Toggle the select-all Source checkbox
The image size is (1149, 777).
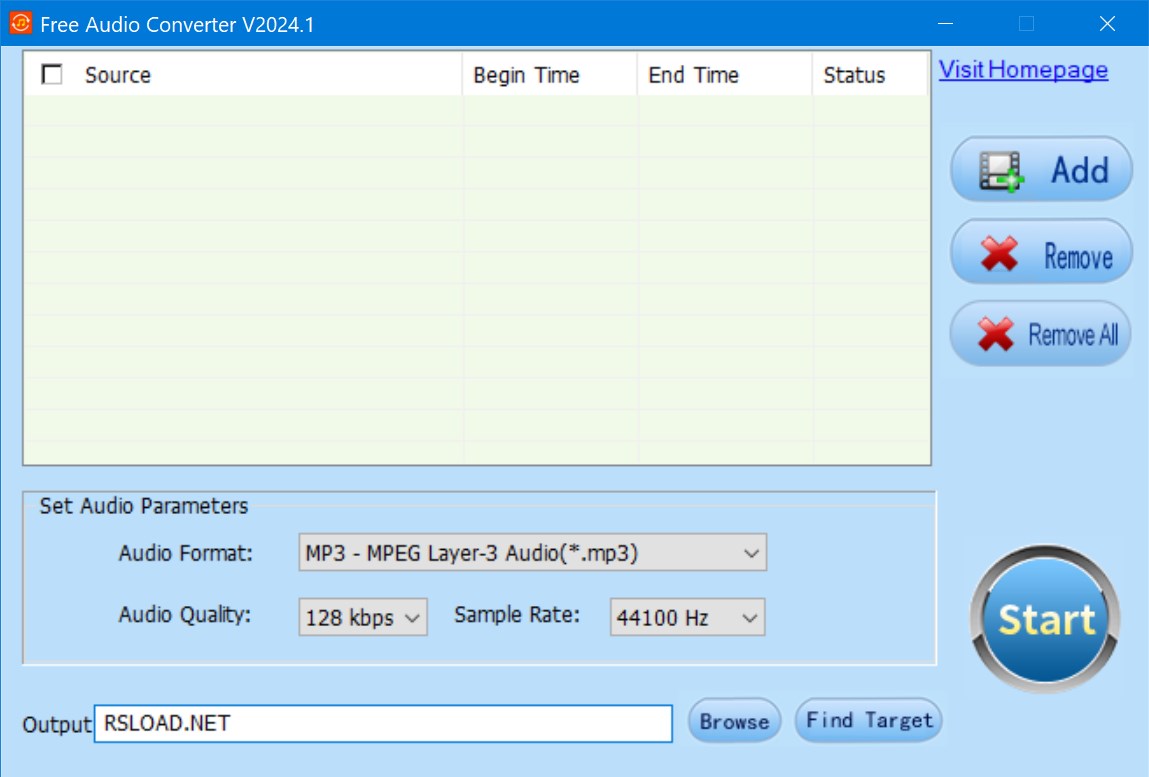[x=52, y=75]
